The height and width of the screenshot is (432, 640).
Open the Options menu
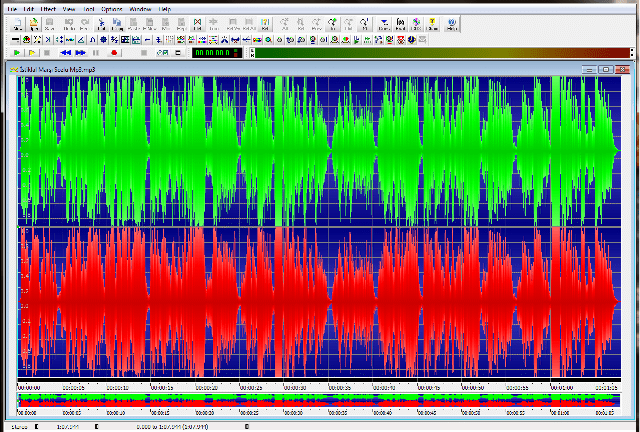pos(111,7)
